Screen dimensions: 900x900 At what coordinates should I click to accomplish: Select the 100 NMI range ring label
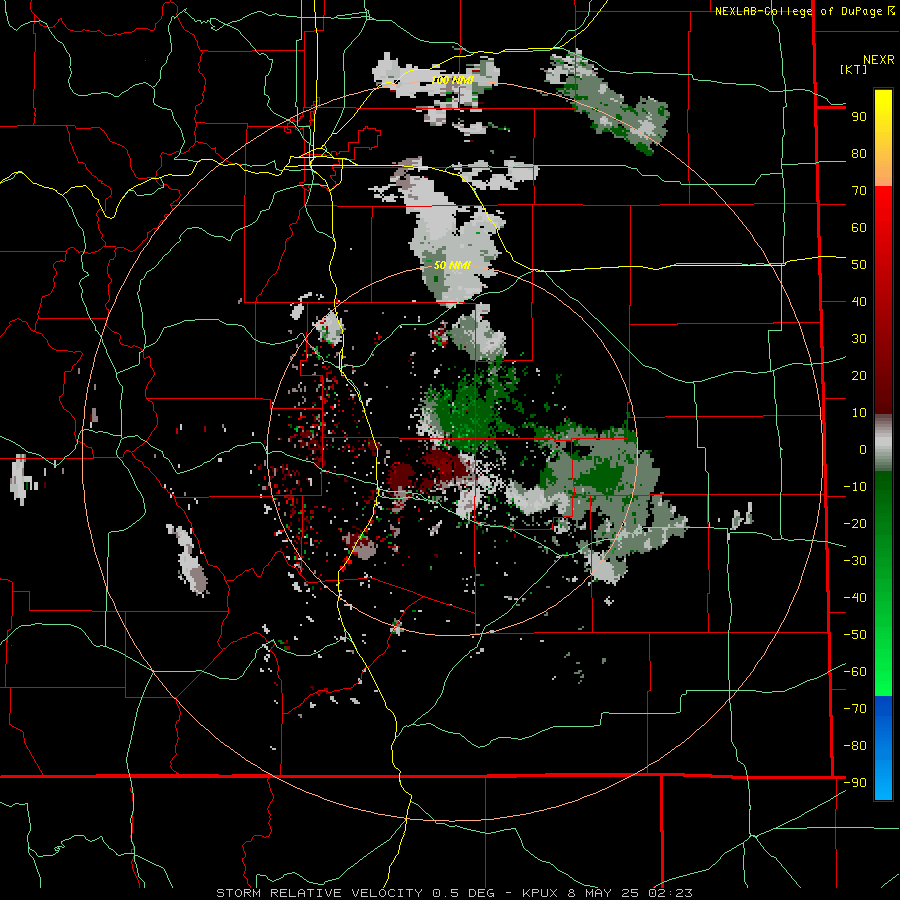(x=452, y=80)
